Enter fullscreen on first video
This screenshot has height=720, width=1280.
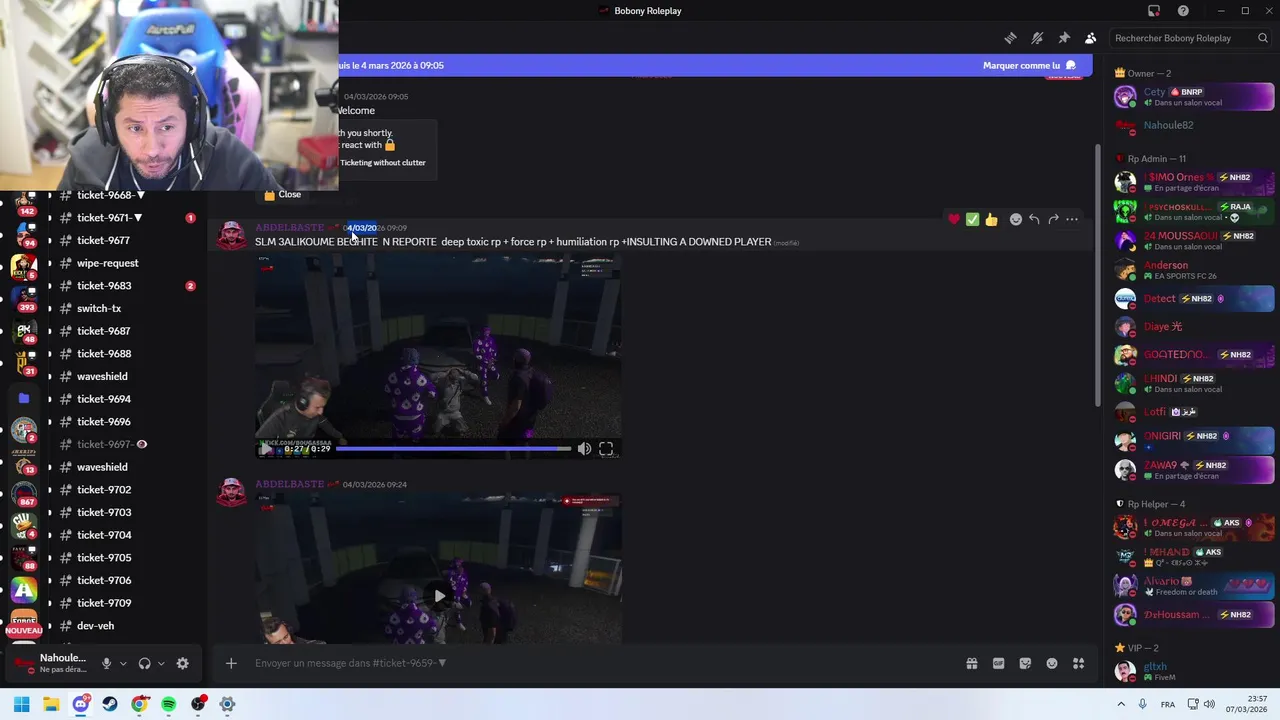click(606, 449)
